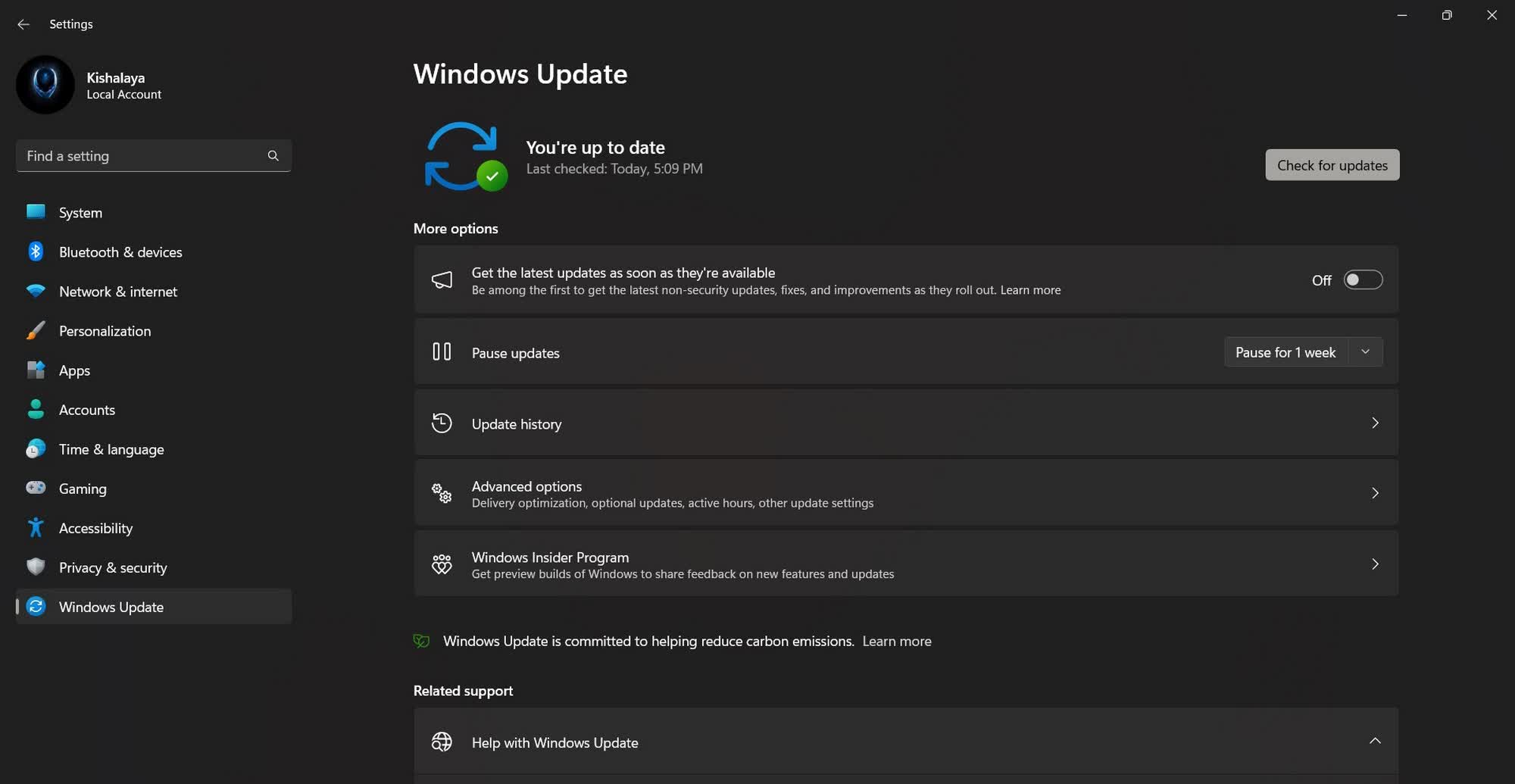Click the Find a setting search box
1515x784 pixels.
[154, 155]
